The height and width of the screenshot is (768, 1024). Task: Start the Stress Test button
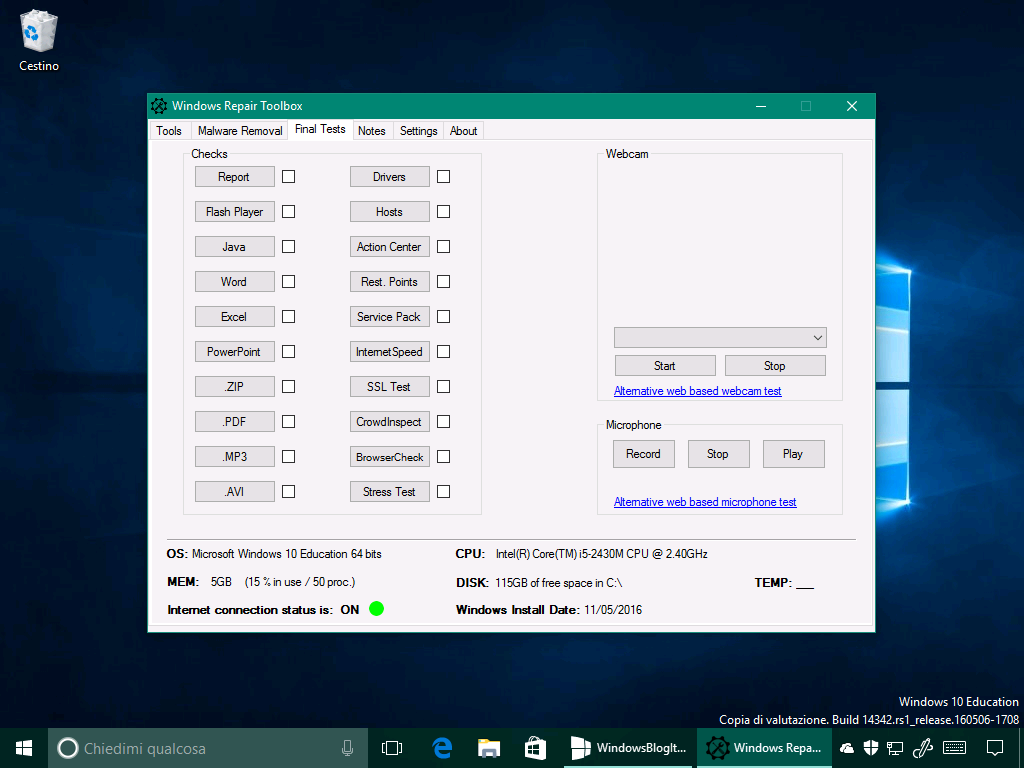pos(390,492)
